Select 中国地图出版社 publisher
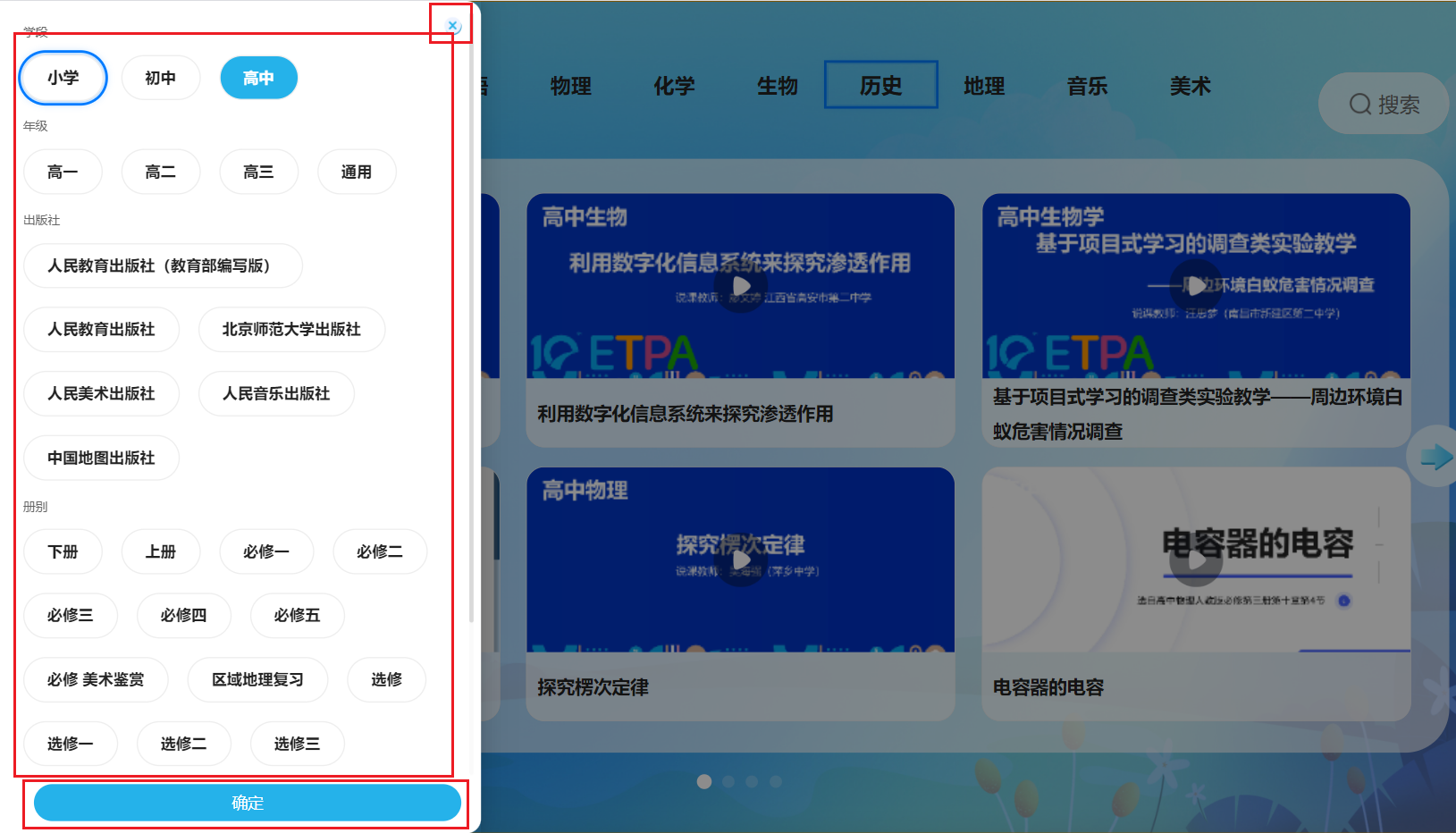 (x=101, y=458)
